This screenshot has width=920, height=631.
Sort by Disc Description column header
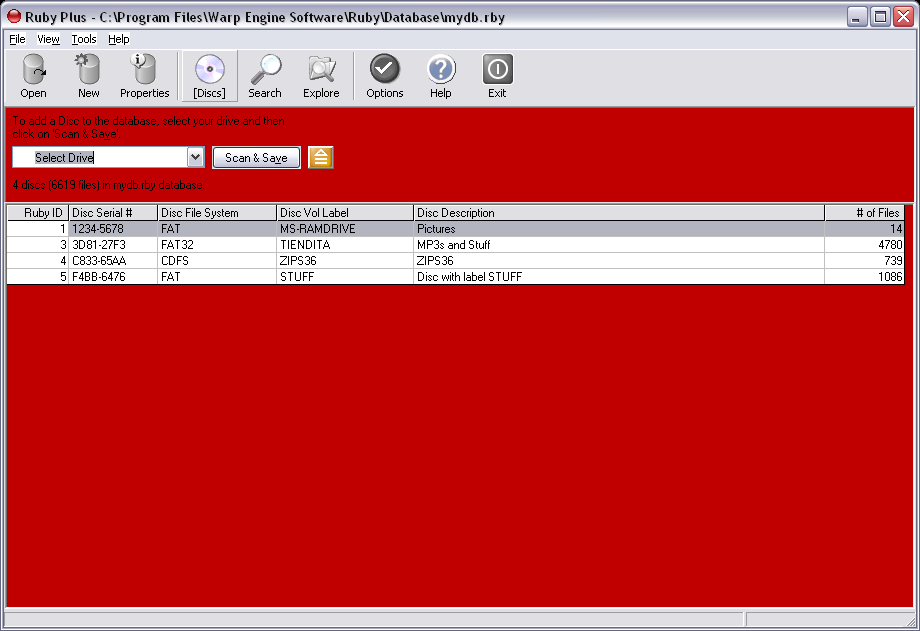click(619, 212)
